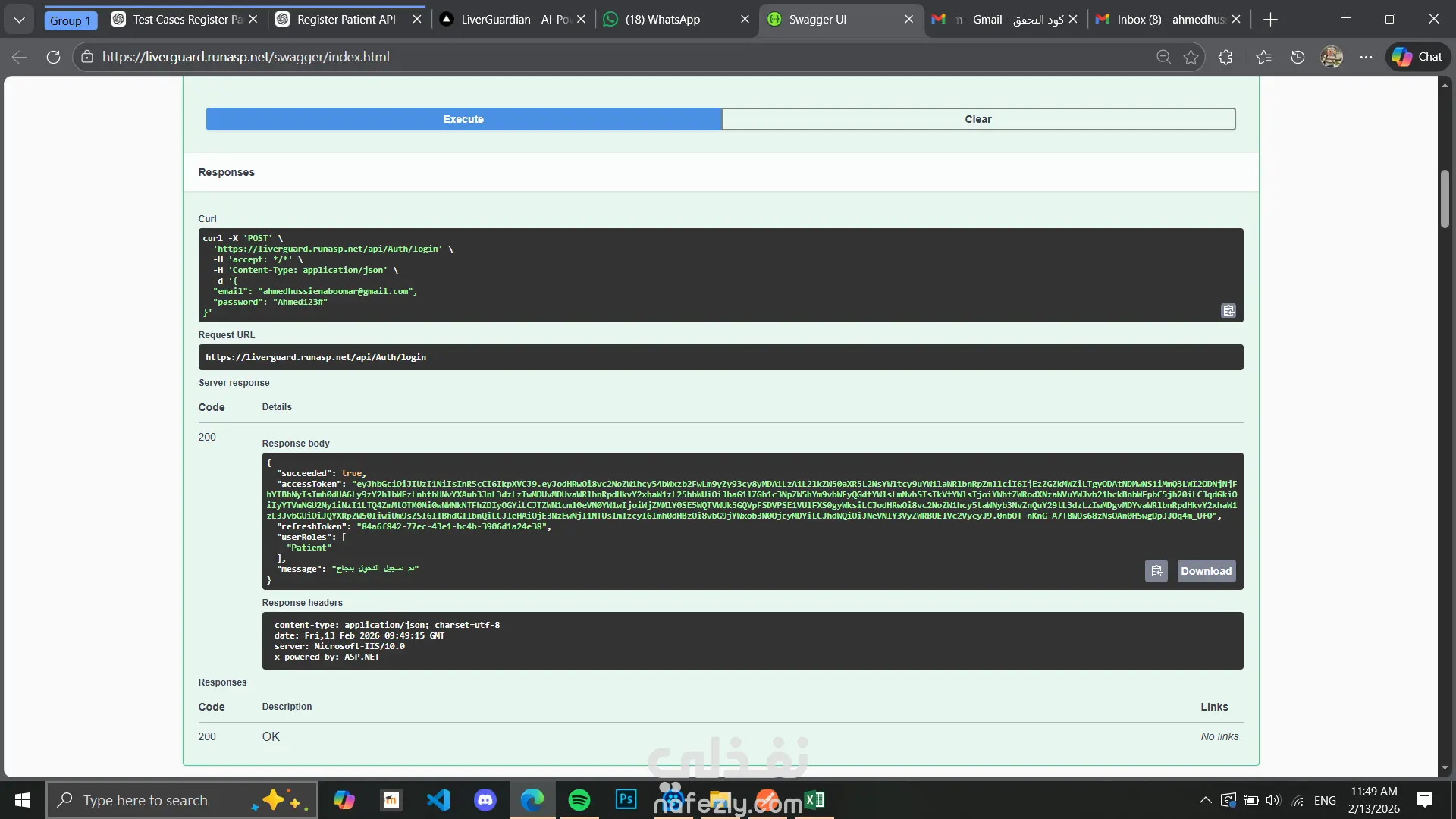Viewport: 1456px width, 819px height.
Task: Open the browser history icon
Action: (1298, 57)
